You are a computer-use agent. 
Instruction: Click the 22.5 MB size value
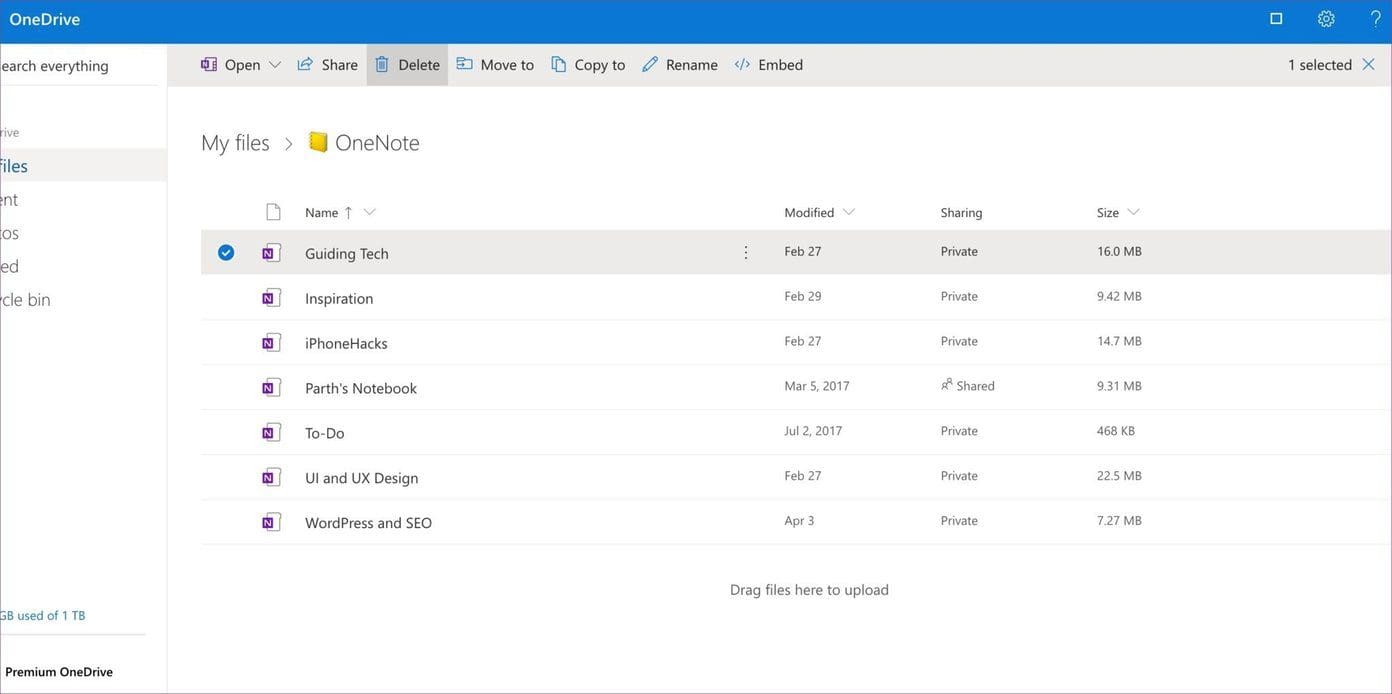1119,476
